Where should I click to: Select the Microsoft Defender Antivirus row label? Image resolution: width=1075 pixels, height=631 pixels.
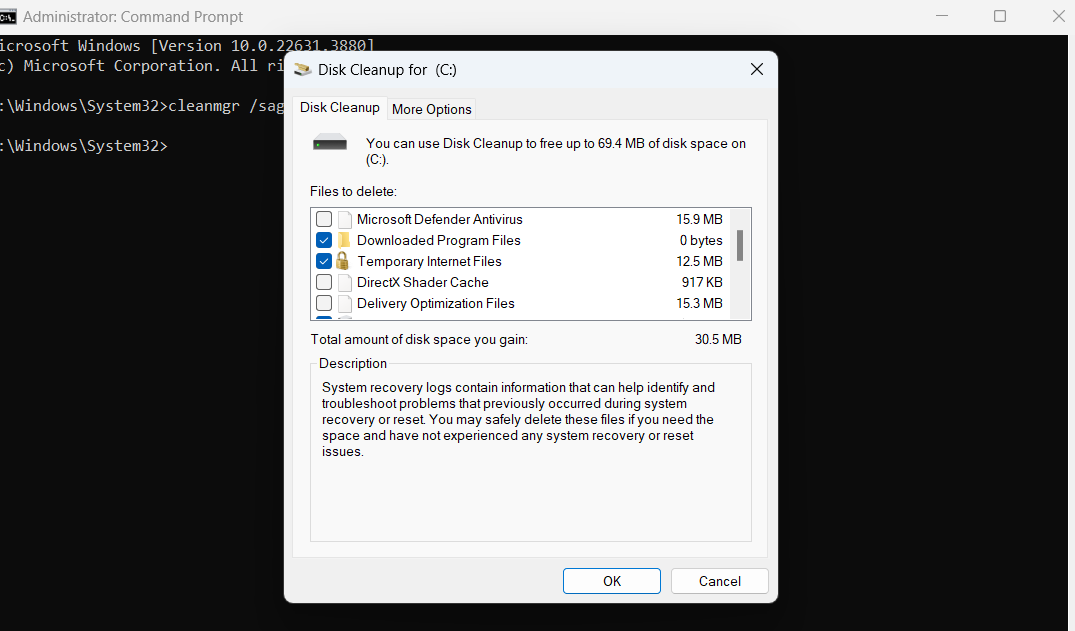coord(439,219)
